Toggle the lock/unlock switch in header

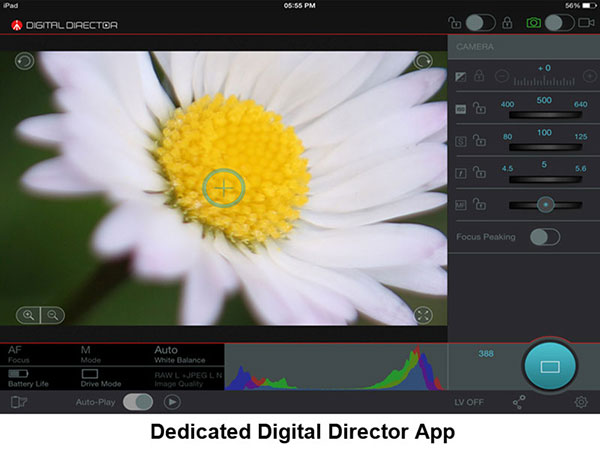[481, 22]
